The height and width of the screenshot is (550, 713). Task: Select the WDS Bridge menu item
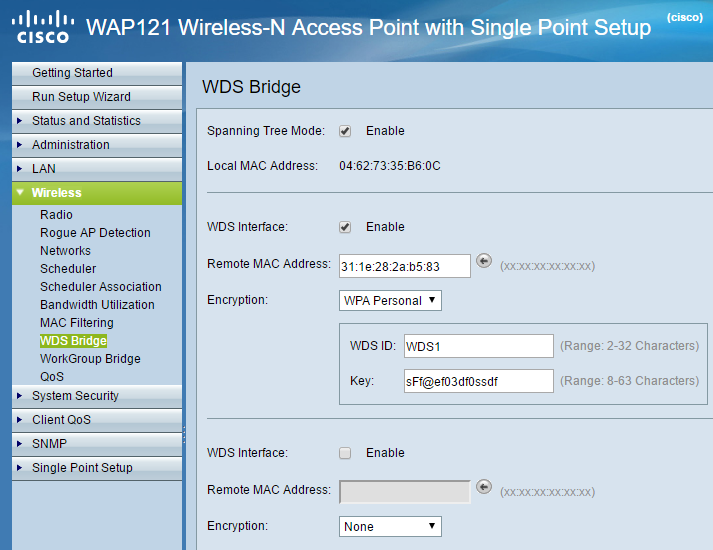[73, 341]
